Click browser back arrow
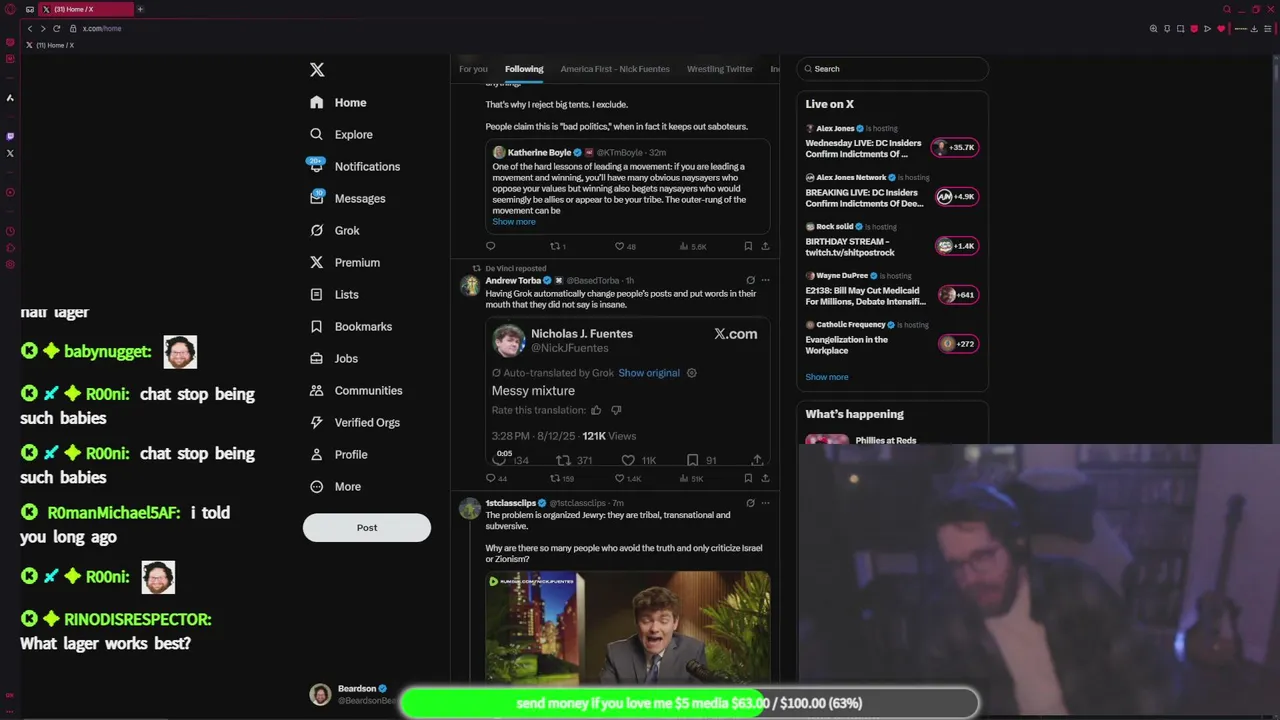The image size is (1280, 720). click(x=30, y=29)
